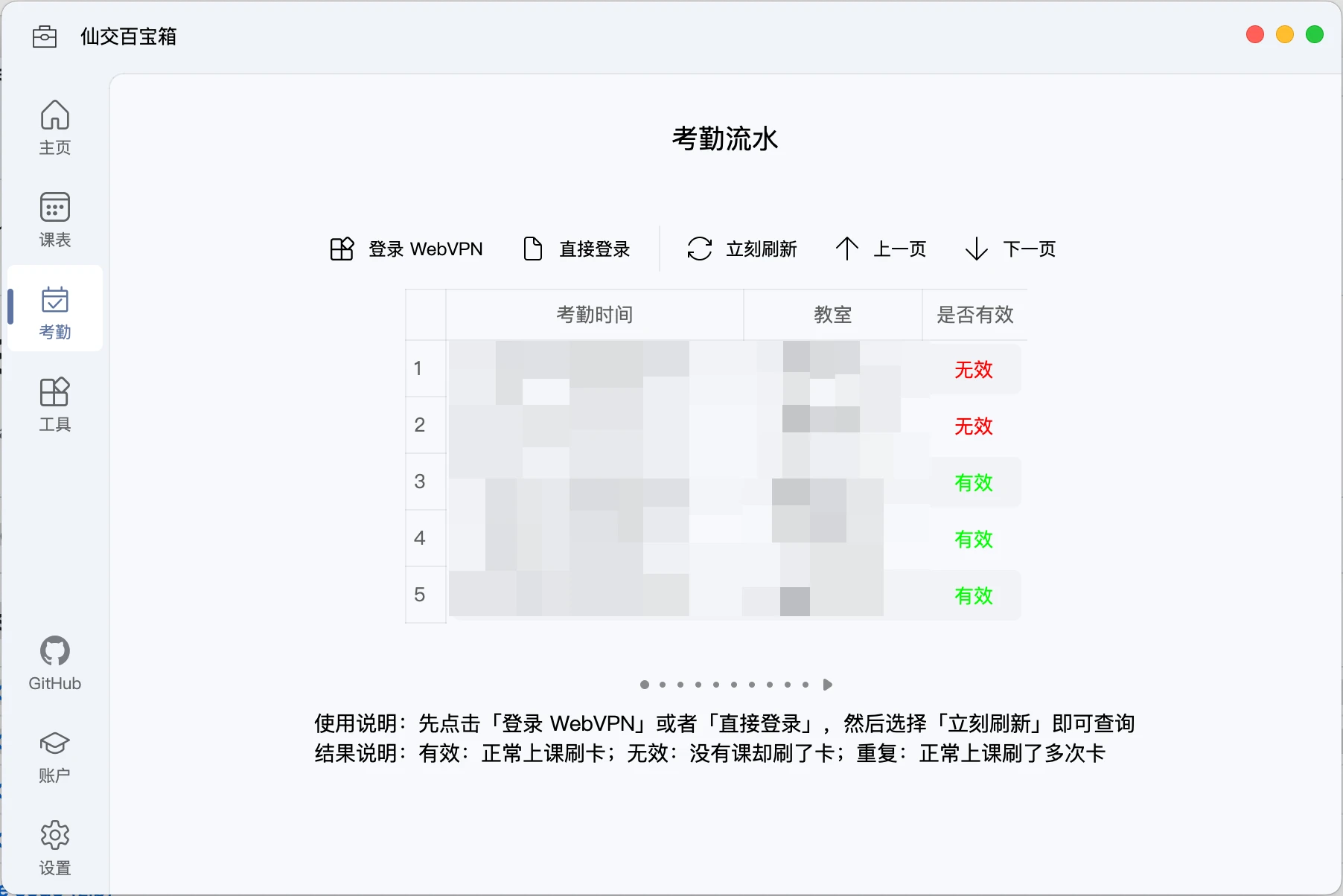This screenshot has height=896, width=1343.
Task: Open the 工具 tools section
Action: [55, 404]
